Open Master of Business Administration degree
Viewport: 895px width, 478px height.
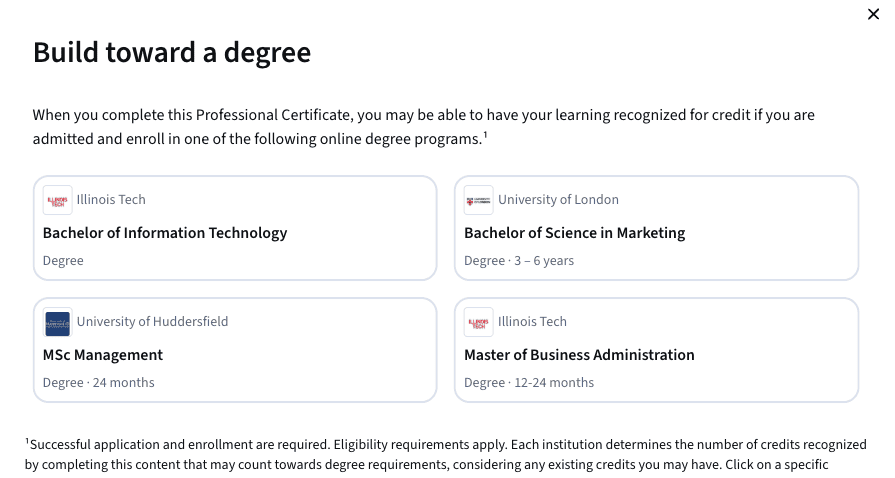(x=579, y=355)
